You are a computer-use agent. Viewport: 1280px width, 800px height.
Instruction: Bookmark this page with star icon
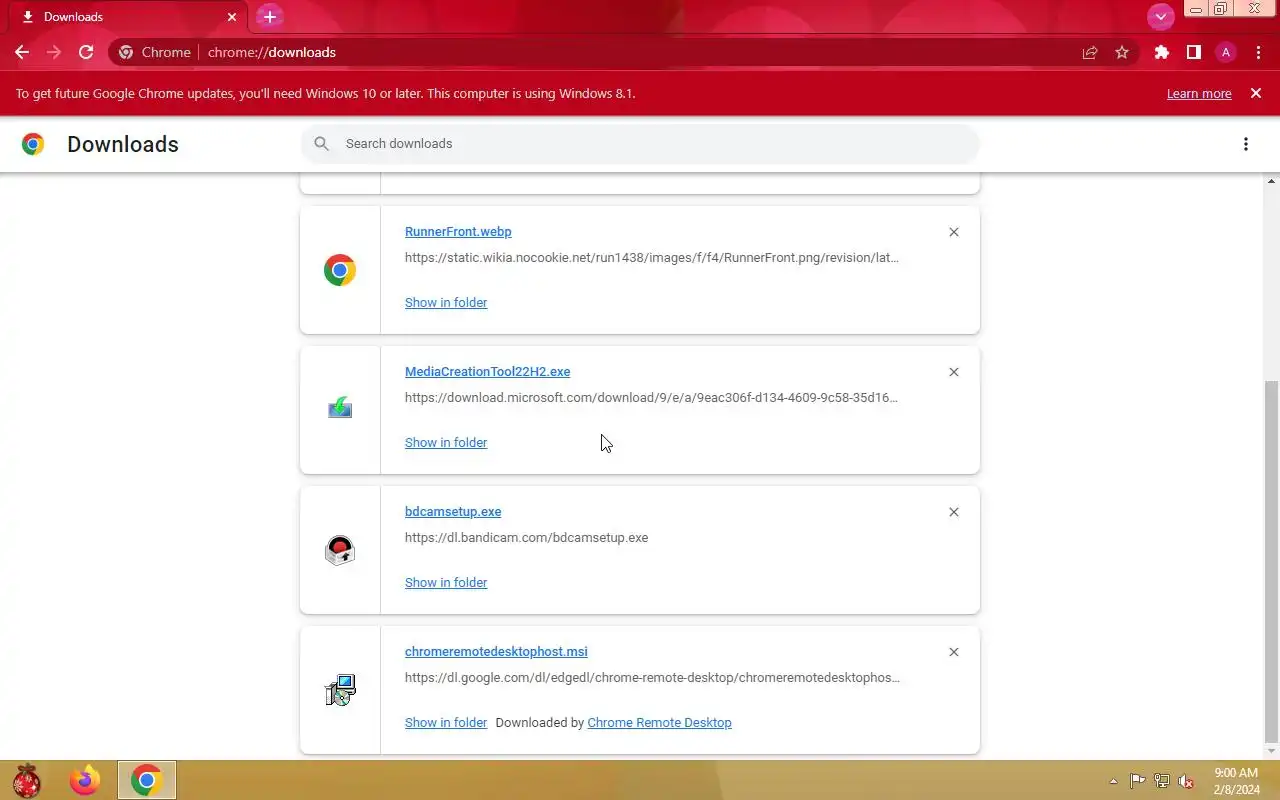(1122, 52)
